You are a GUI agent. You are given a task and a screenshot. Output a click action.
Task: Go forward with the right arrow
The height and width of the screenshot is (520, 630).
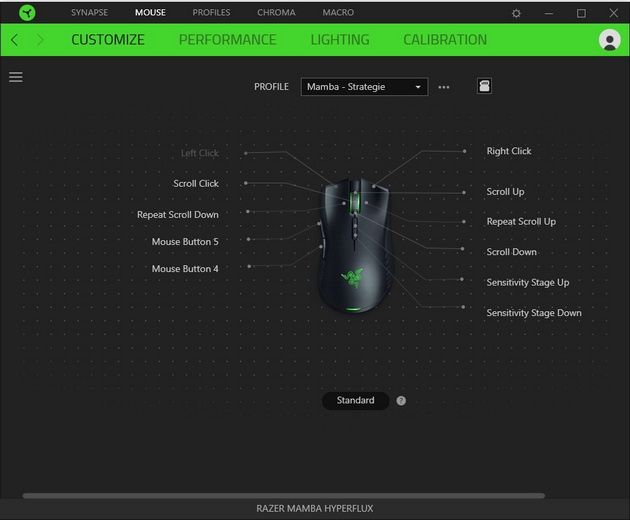40,40
